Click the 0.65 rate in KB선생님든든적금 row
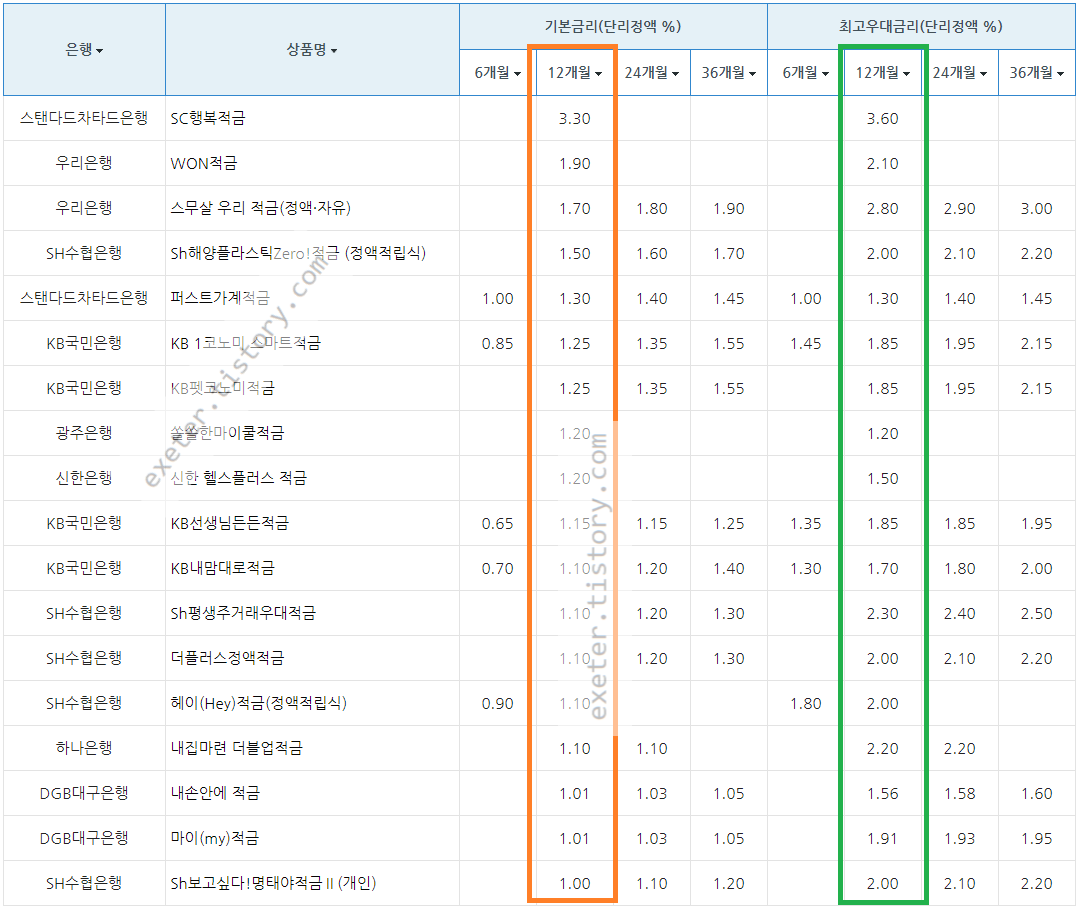Image resolution: width=1076 pixels, height=906 pixels. [x=498, y=523]
